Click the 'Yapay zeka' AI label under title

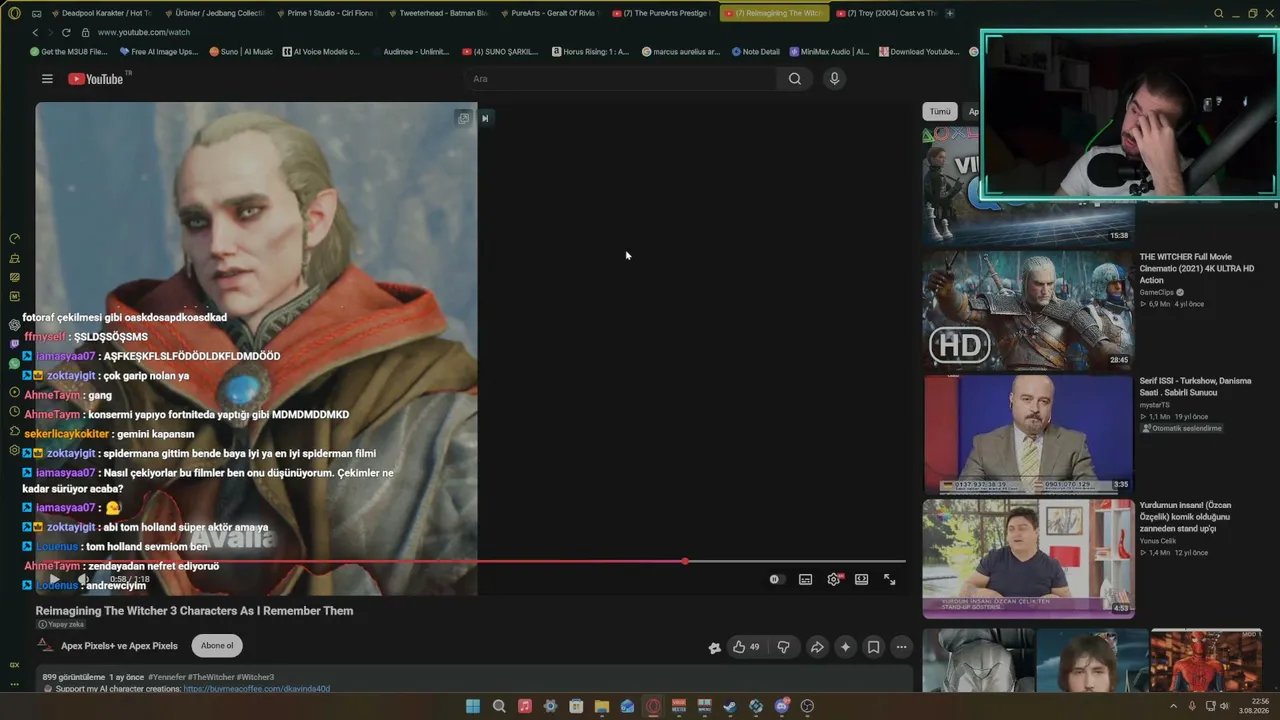(62, 624)
